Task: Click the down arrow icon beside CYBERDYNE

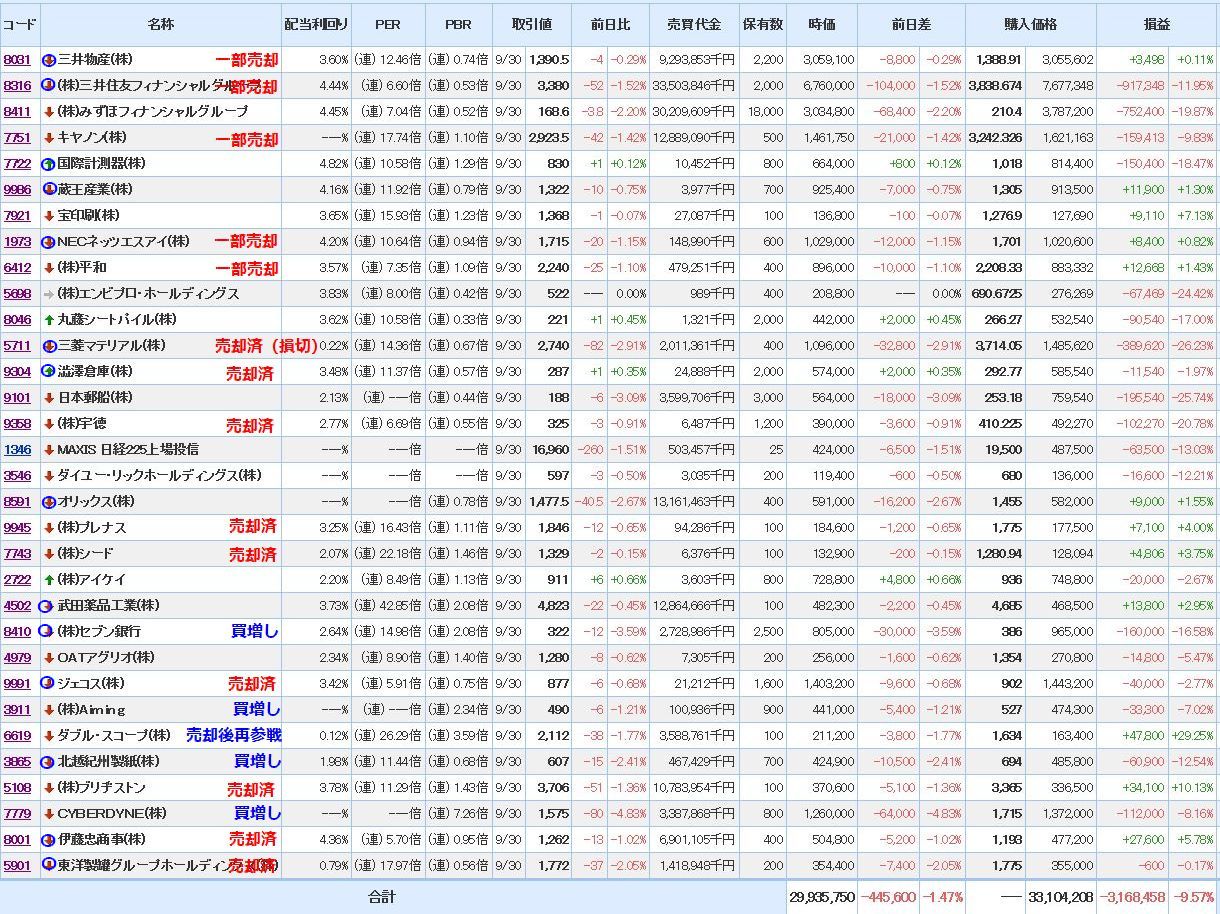Action: coord(48,814)
